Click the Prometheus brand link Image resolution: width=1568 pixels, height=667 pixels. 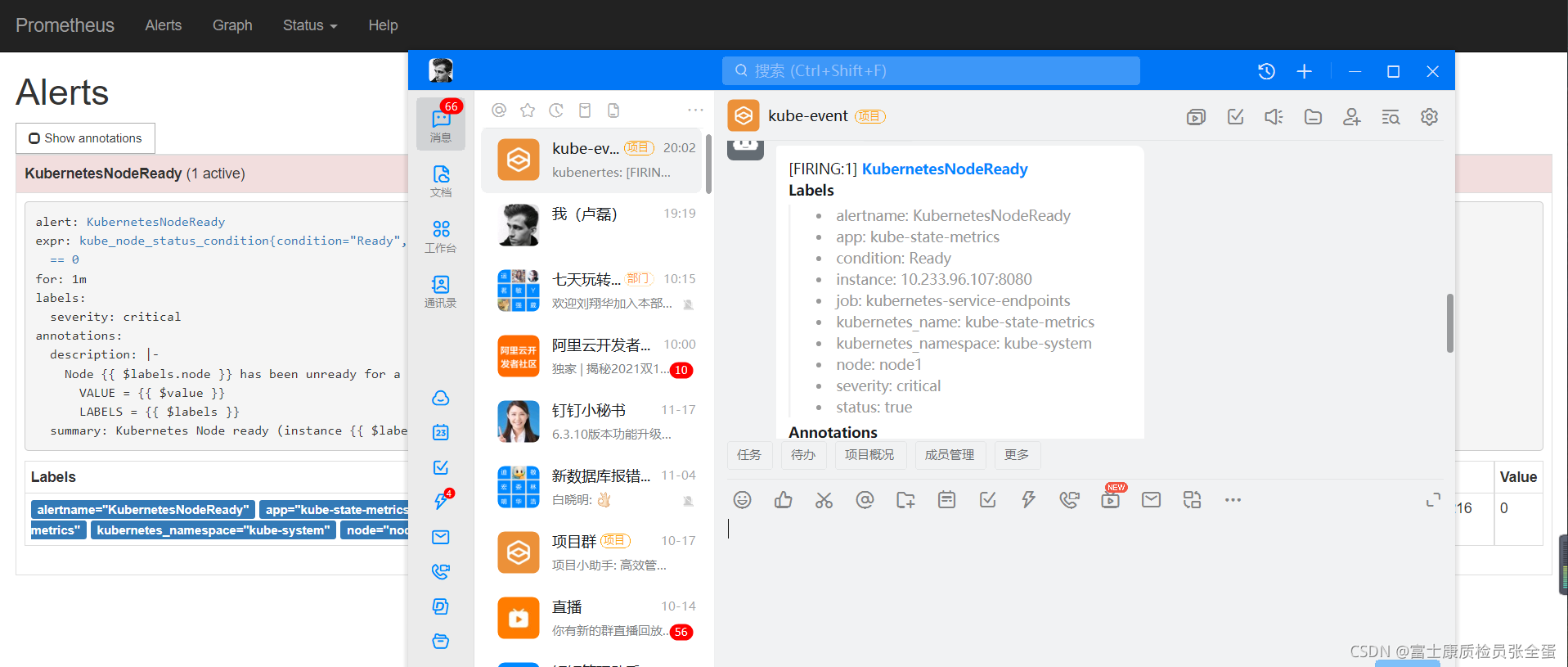tap(65, 25)
